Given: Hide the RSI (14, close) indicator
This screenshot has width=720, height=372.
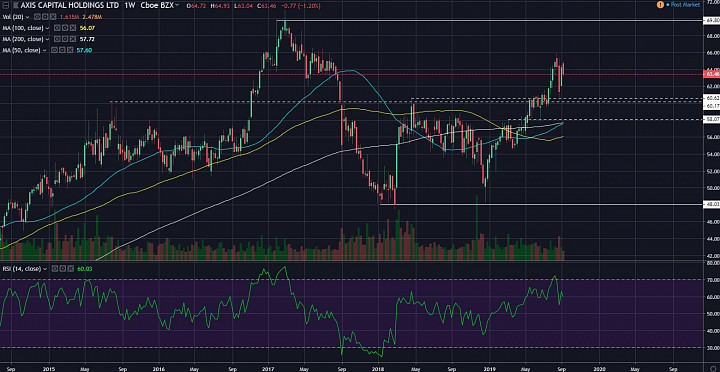Looking at the screenshot, I should 55,269.
